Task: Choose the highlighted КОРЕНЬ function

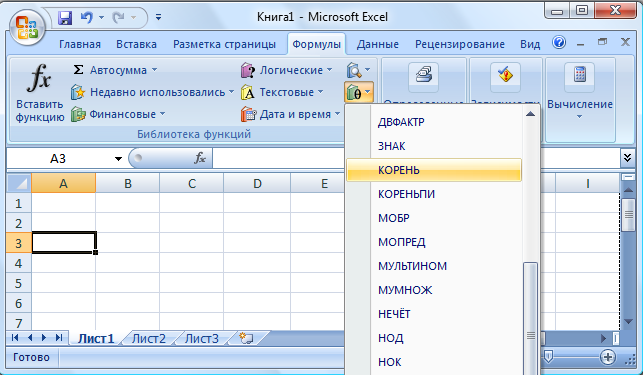Action: point(434,170)
